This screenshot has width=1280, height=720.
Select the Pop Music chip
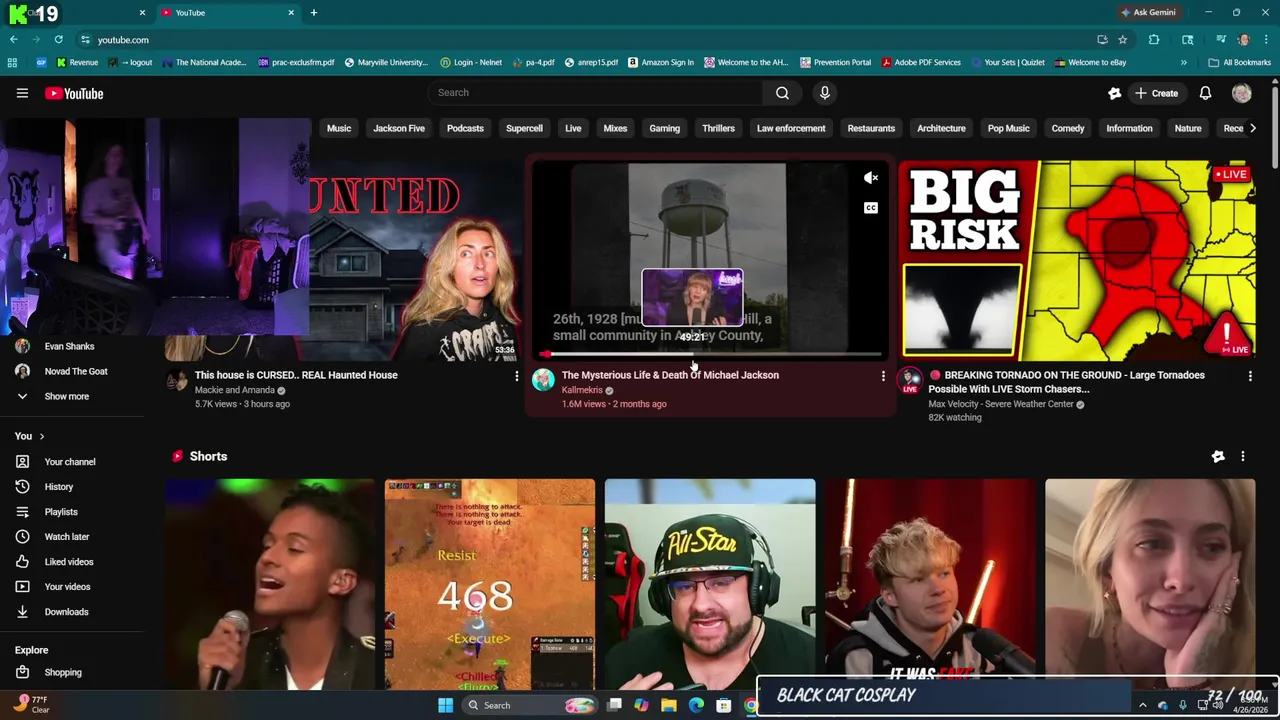pyautogui.click(x=1008, y=128)
